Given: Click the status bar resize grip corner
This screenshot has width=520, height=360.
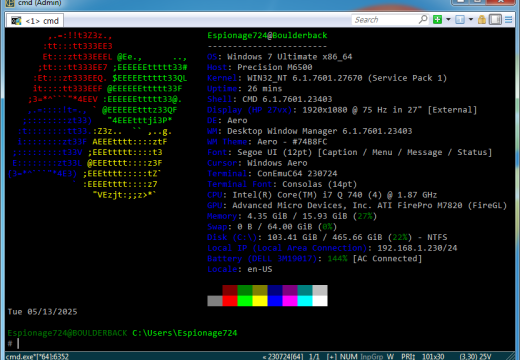Looking at the screenshot, I should [511, 356].
